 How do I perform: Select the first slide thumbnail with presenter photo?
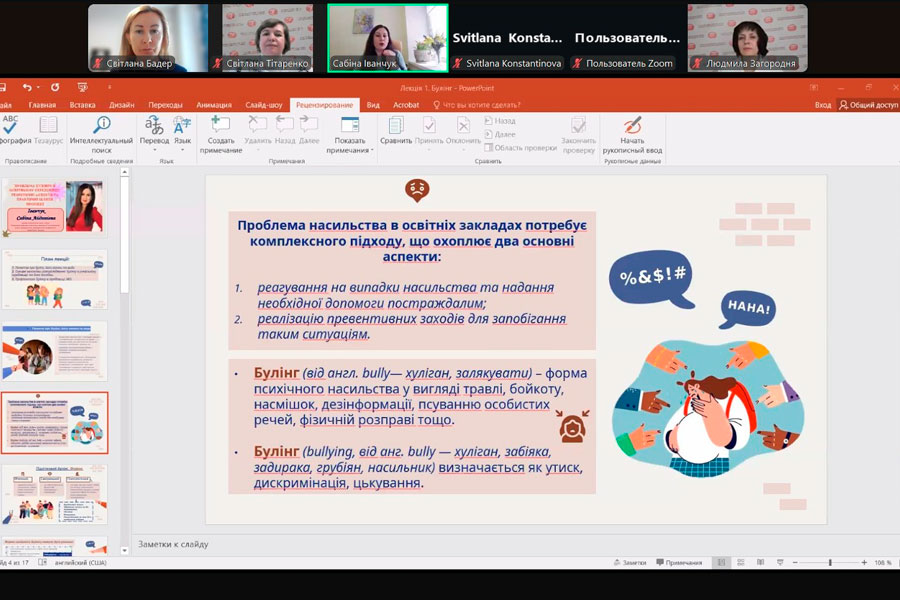coord(55,208)
